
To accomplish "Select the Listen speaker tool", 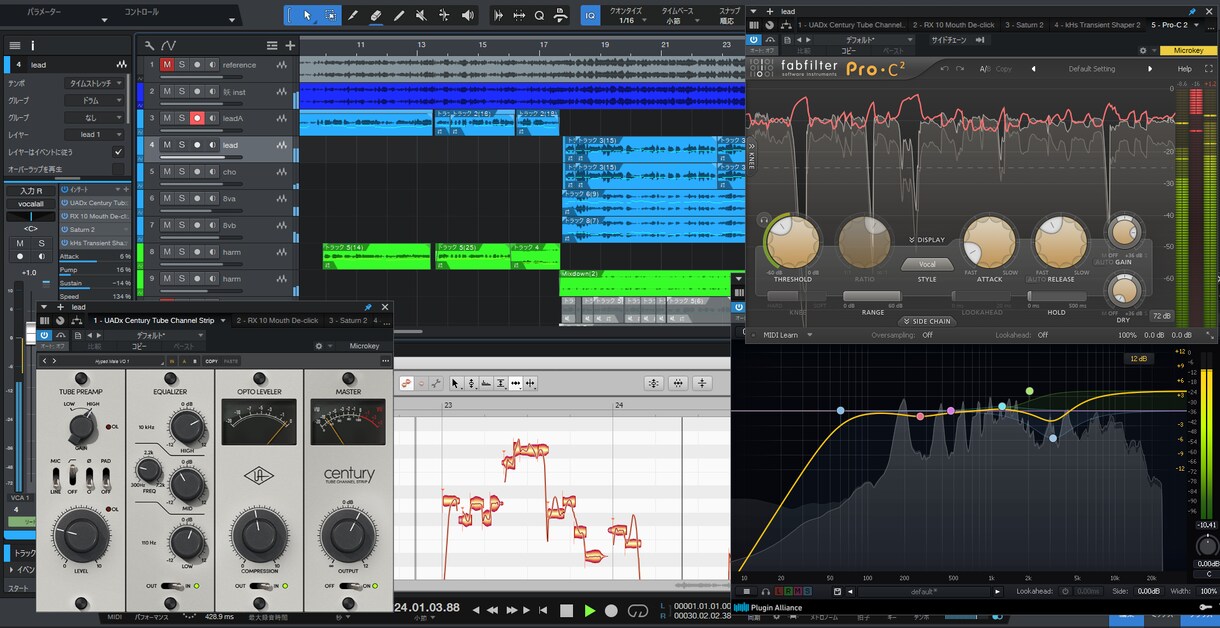I will (x=468, y=15).
